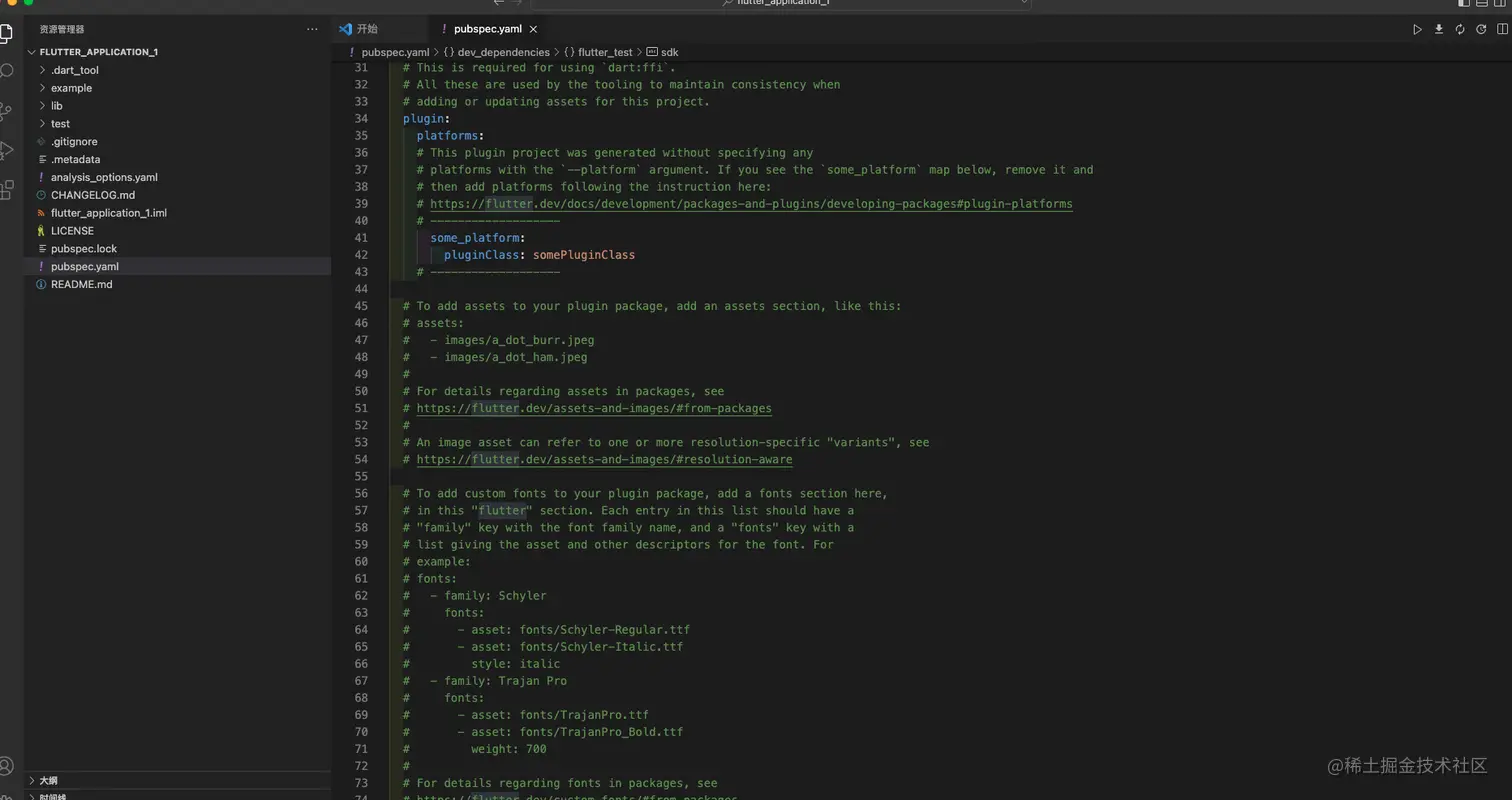Open the Source Control view
Screen dimensions: 1512x800
[x=6, y=111]
